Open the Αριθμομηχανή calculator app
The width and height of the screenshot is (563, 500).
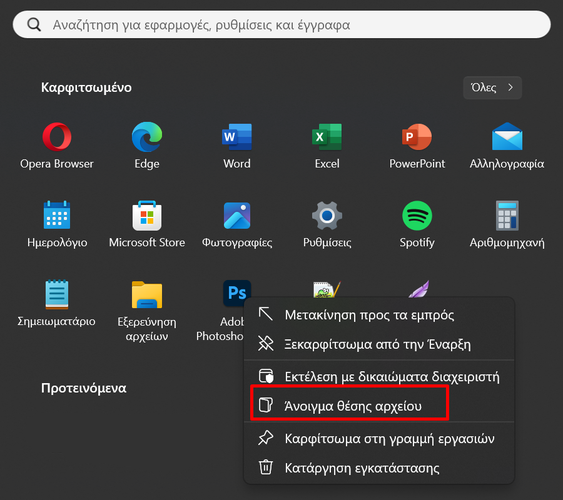pyautogui.click(x=507, y=224)
